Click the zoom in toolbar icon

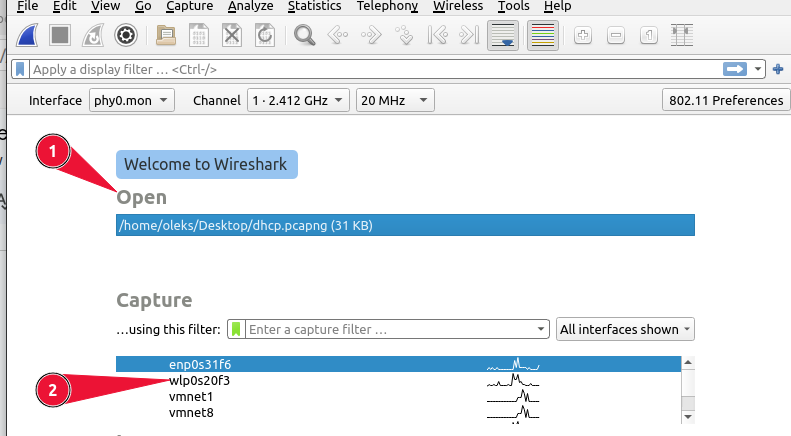pyautogui.click(x=583, y=37)
